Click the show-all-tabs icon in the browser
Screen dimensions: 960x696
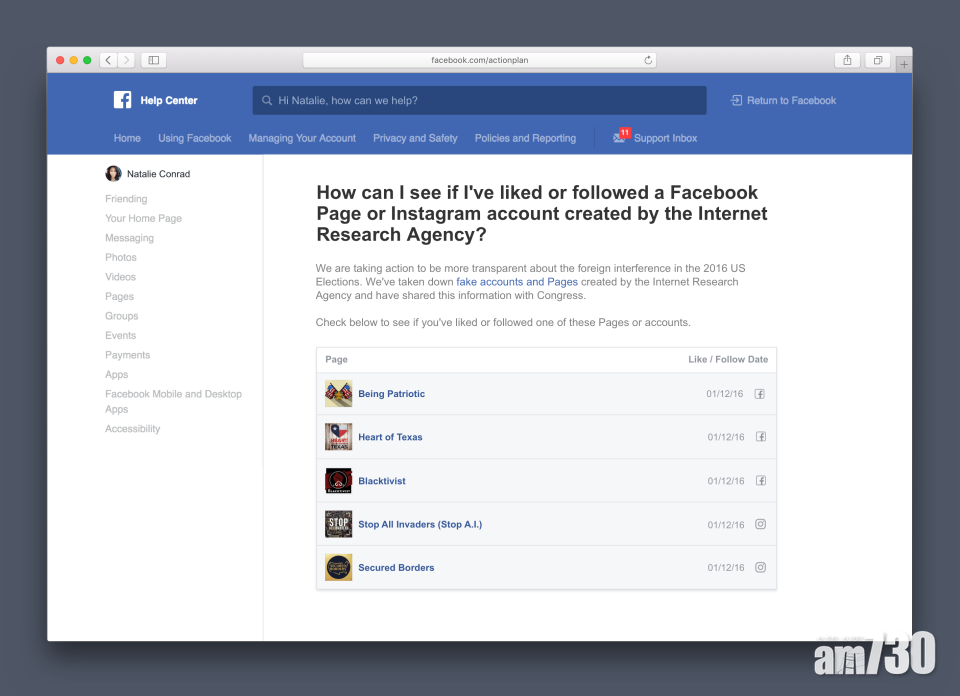click(x=877, y=60)
